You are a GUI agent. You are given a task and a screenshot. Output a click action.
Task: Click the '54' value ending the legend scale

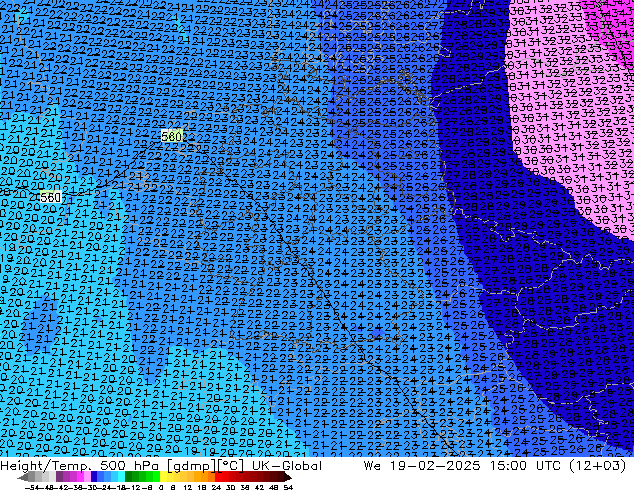[288, 487]
